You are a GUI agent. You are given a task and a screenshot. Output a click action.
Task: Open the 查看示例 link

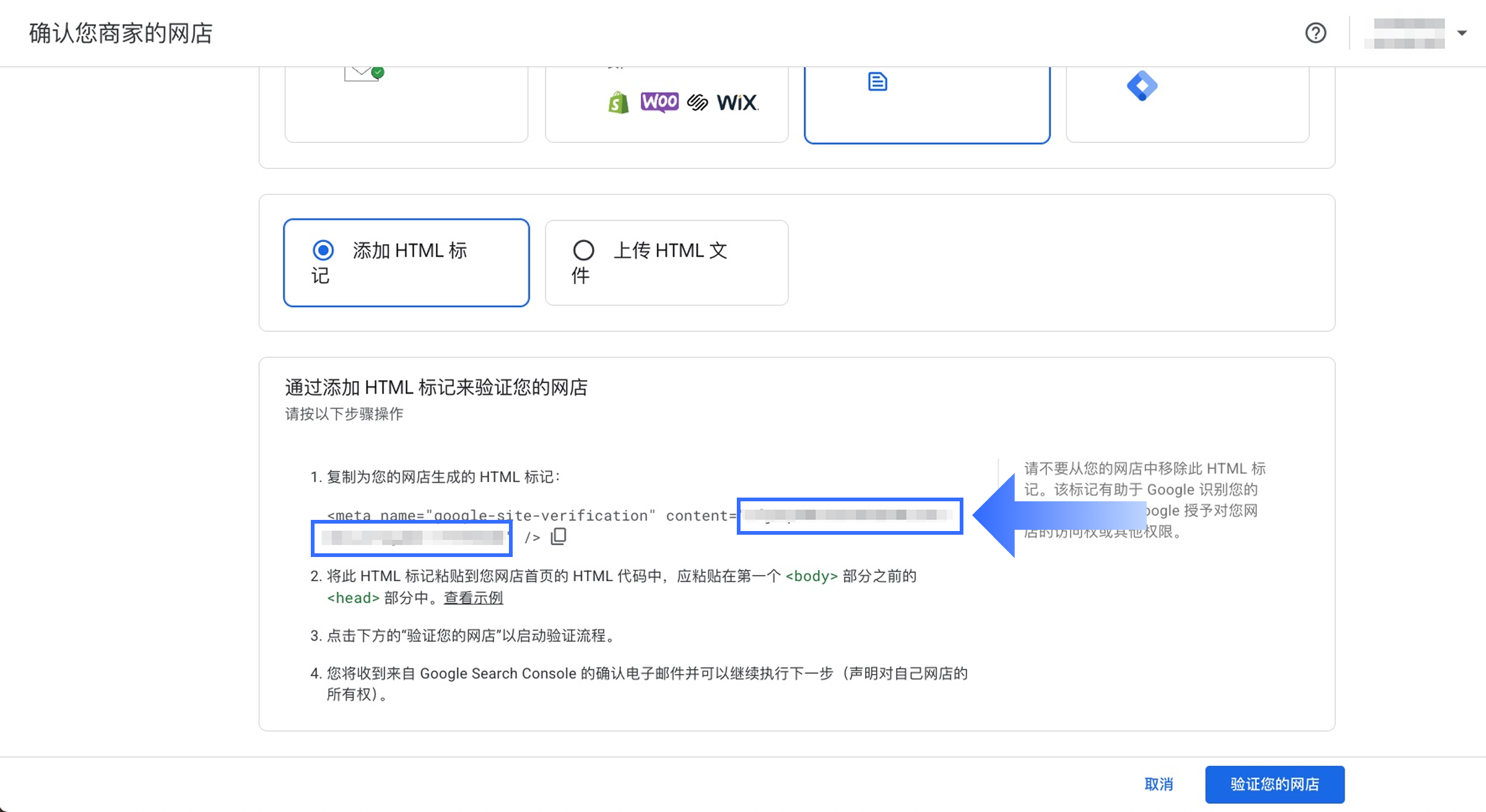pyautogui.click(x=473, y=598)
